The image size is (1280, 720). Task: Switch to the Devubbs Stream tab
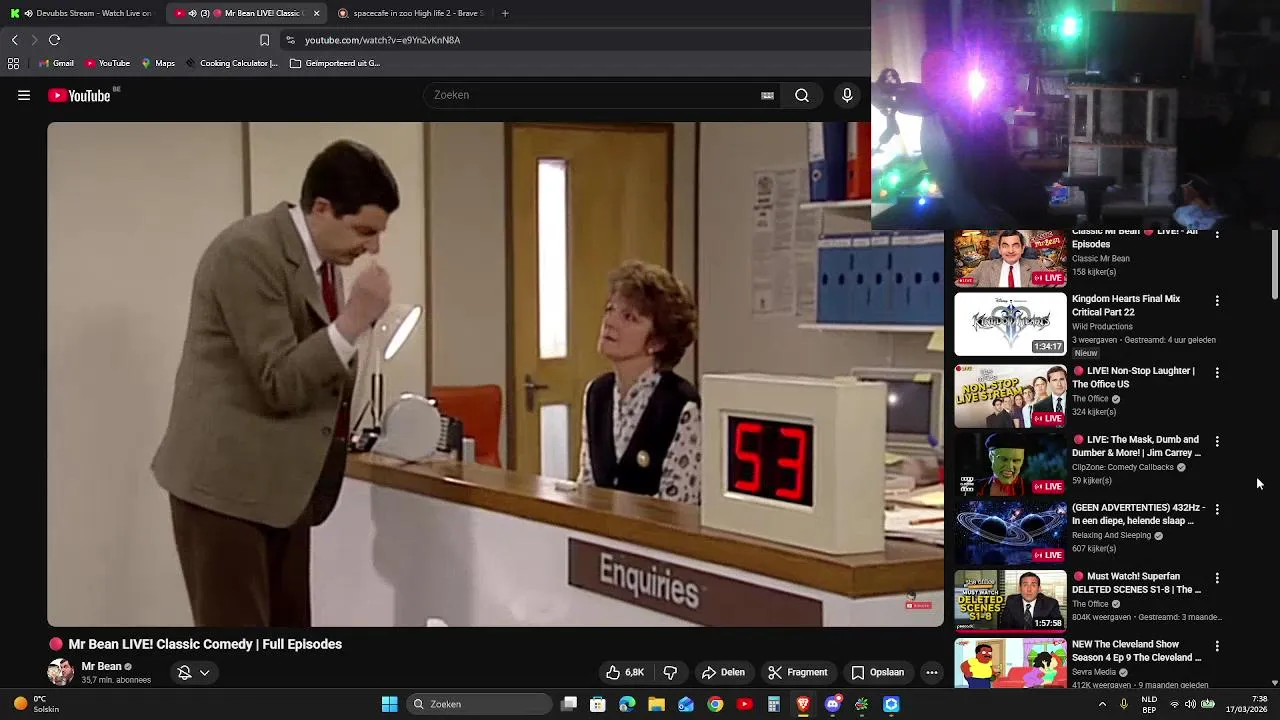[80, 13]
